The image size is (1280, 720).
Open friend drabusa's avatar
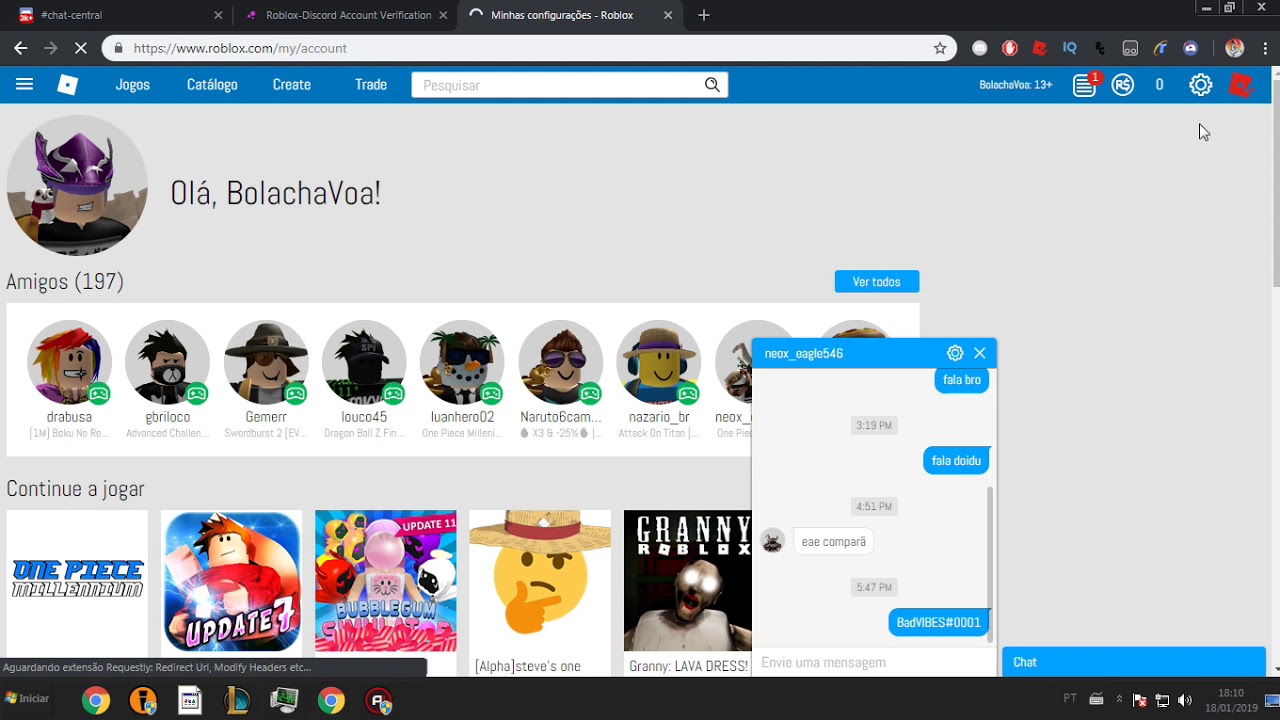[69, 362]
